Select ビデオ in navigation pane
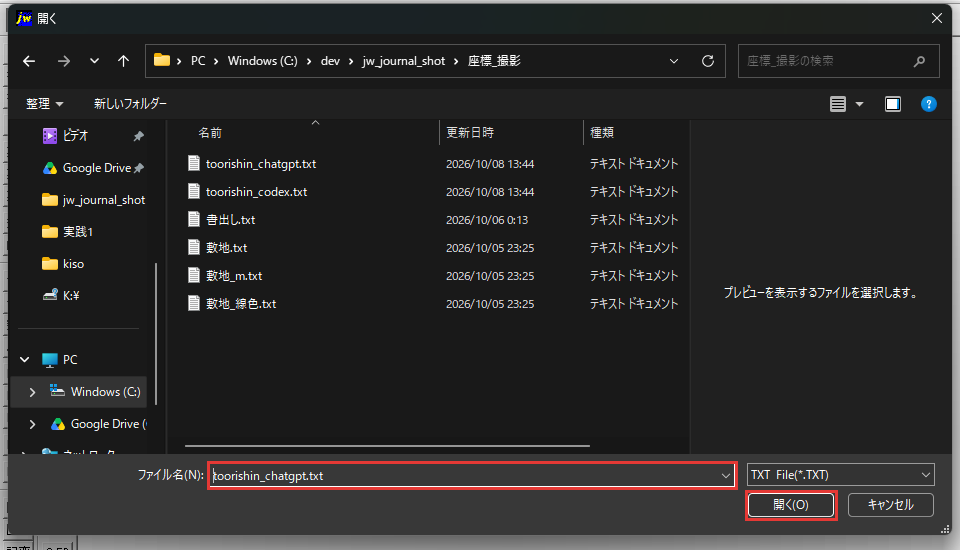The image size is (960, 550). point(75,136)
